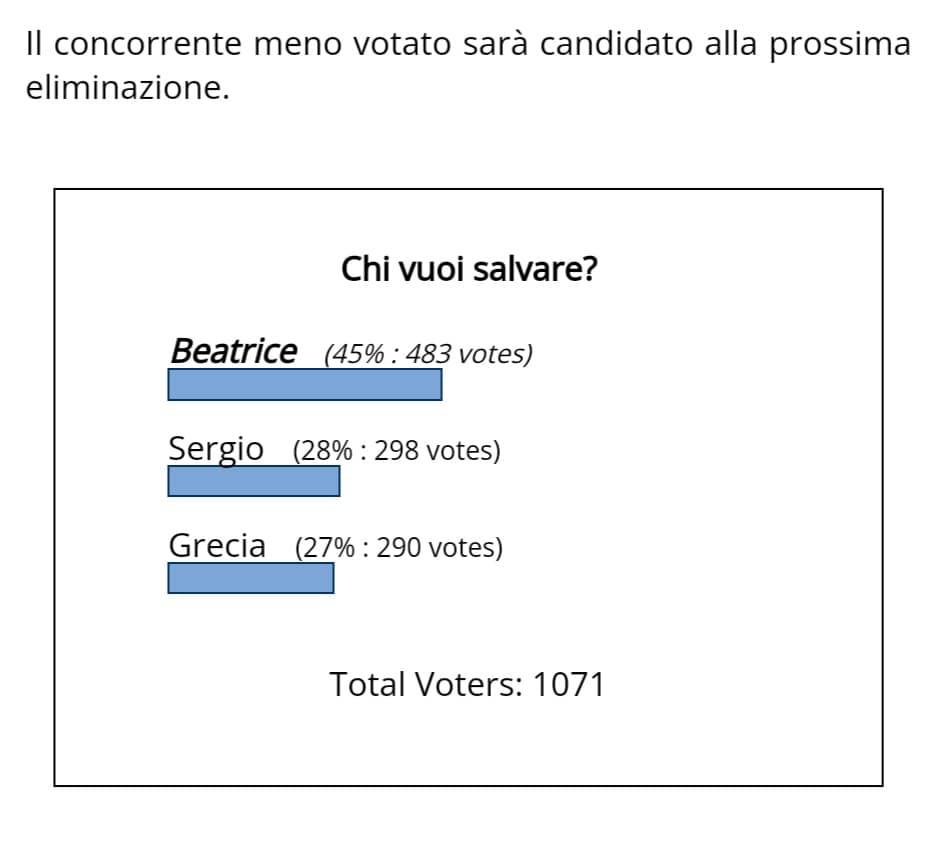Image resolution: width=928 pixels, height=850 pixels.
Task: Click the "Total Voters: 1071" text
Action: (x=467, y=684)
